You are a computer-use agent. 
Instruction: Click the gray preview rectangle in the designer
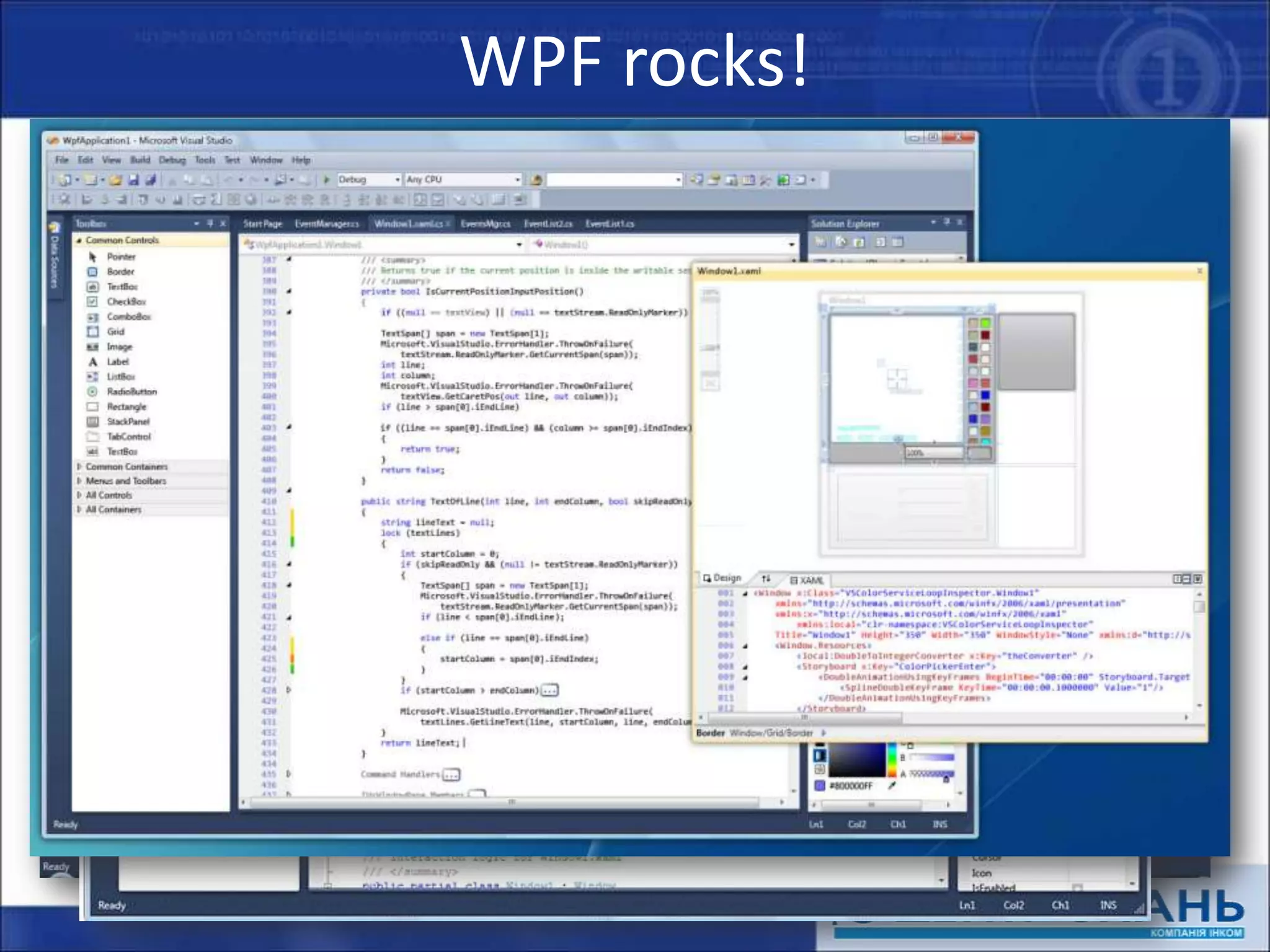[1036, 351]
